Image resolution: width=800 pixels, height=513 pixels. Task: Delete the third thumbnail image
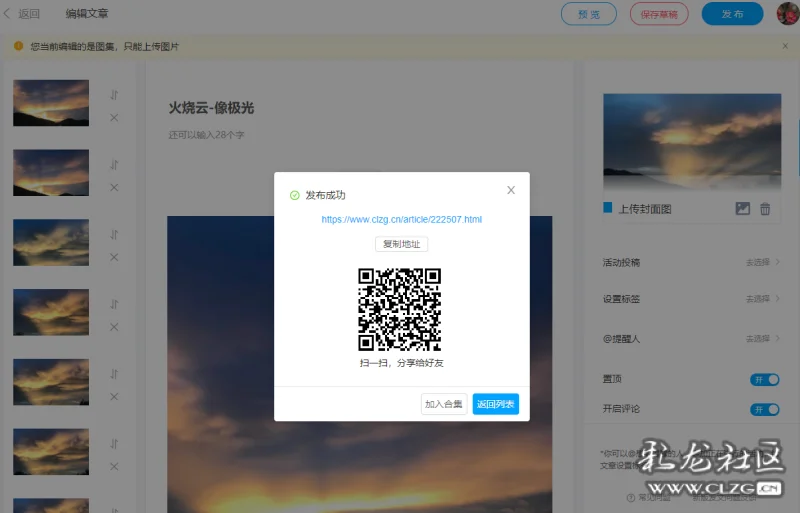click(114, 257)
